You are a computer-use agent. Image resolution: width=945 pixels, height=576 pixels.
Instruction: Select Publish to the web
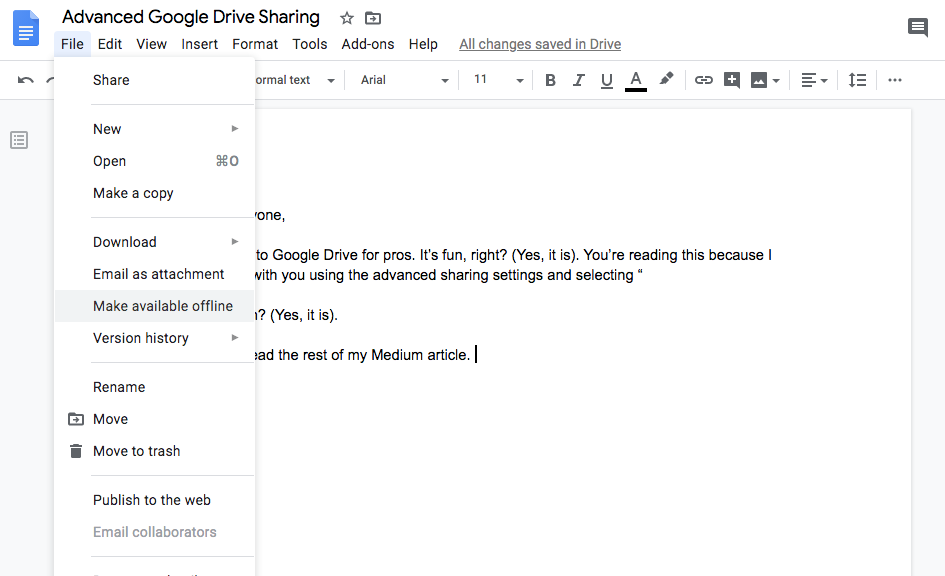point(154,500)
